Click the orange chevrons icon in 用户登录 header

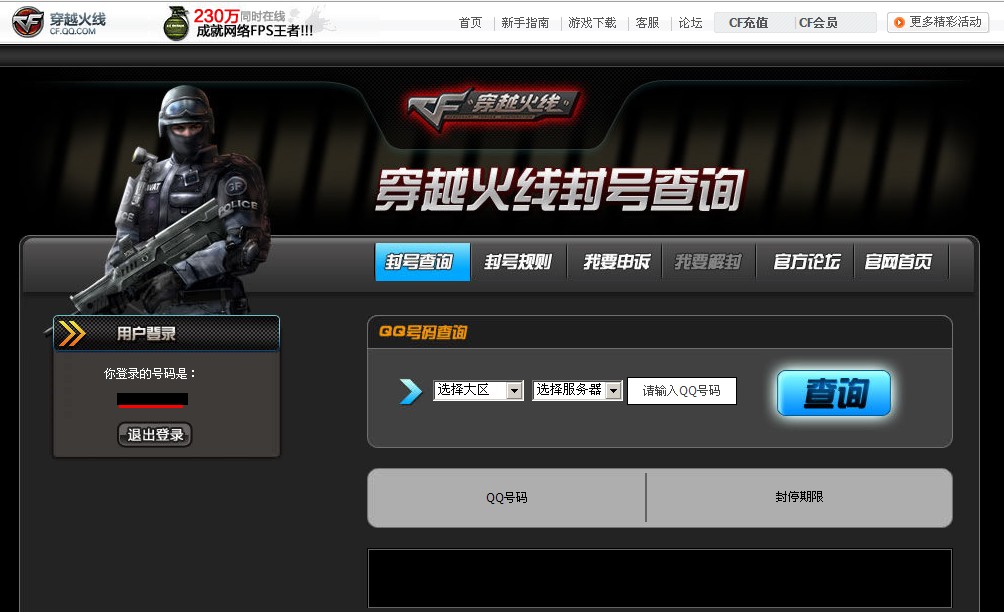[72, 334]
